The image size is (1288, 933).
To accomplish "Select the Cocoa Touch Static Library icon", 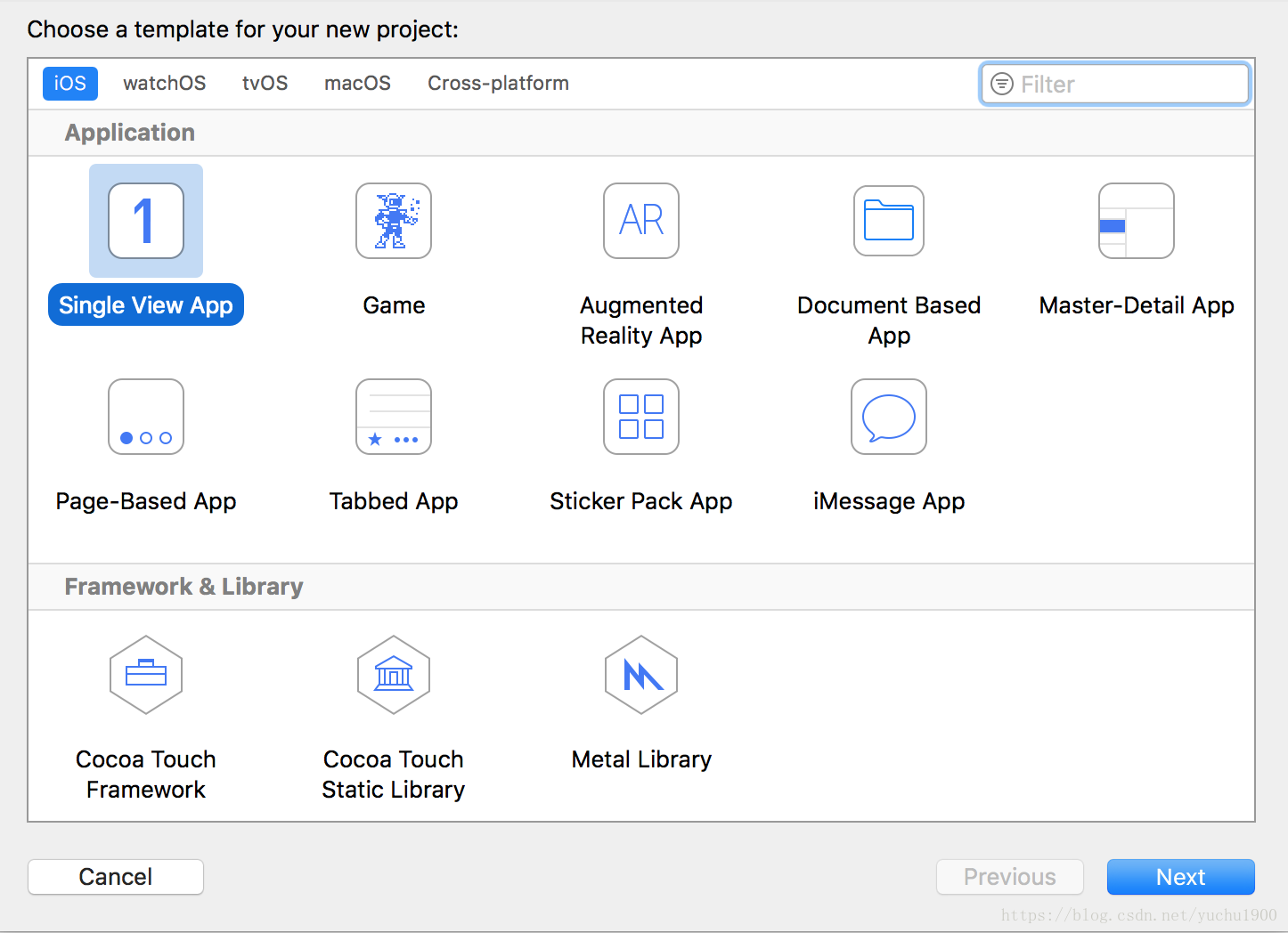I will 394,675.
